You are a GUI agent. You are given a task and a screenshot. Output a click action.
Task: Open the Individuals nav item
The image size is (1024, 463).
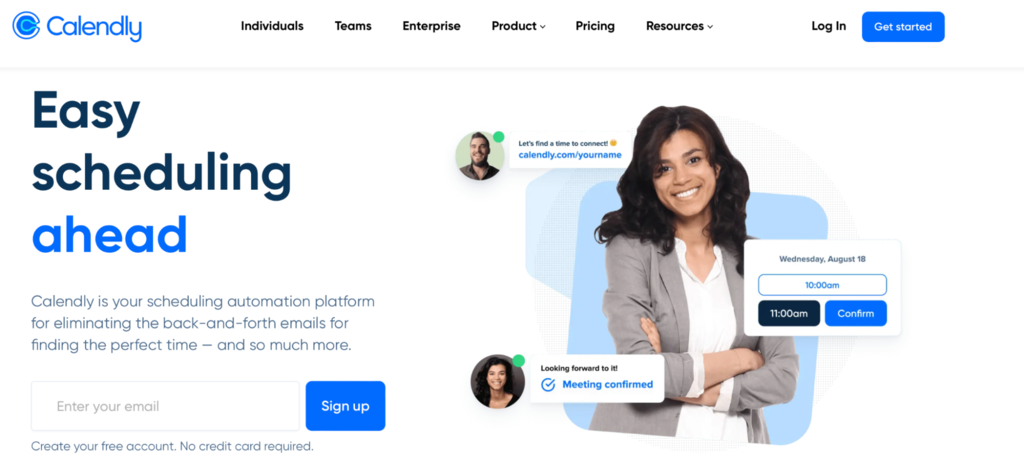[272, 26]
